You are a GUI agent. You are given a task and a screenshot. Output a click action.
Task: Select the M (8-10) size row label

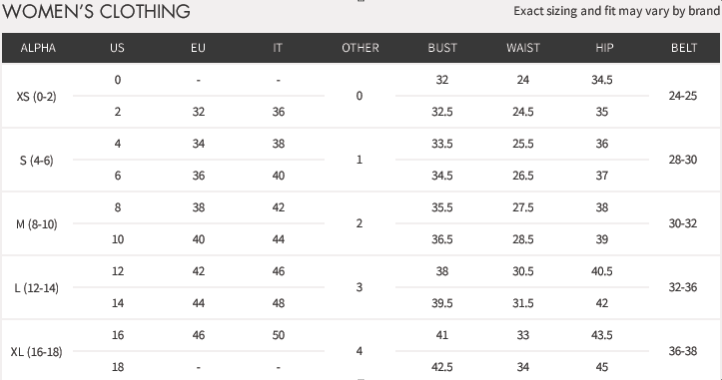[x=36, y=224]
